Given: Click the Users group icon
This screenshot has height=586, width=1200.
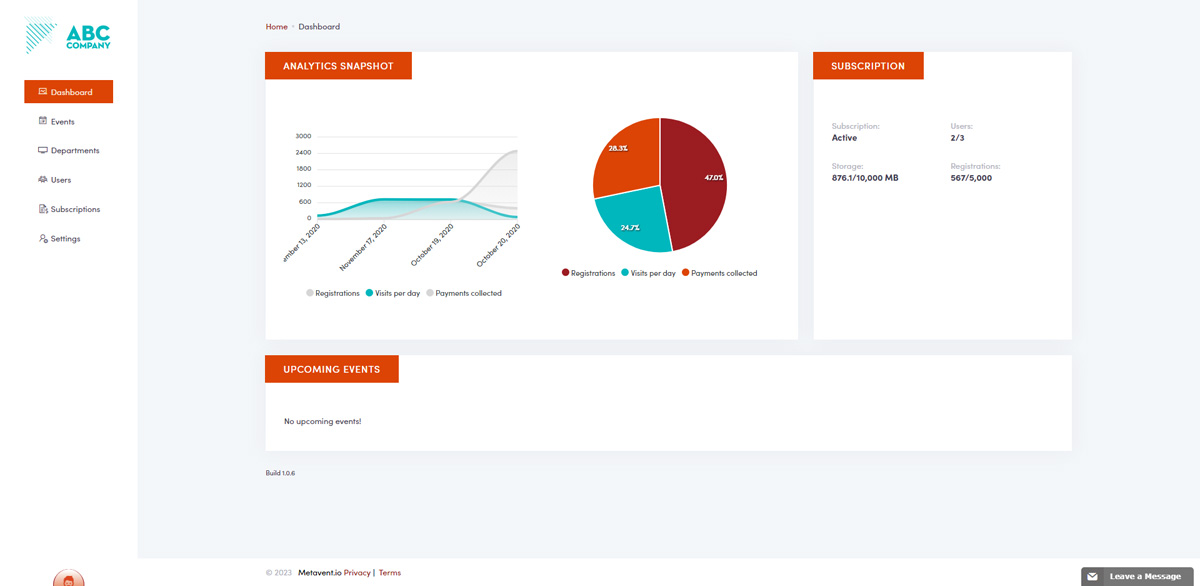Looking at the screenshot, I should tap(43, 180).
